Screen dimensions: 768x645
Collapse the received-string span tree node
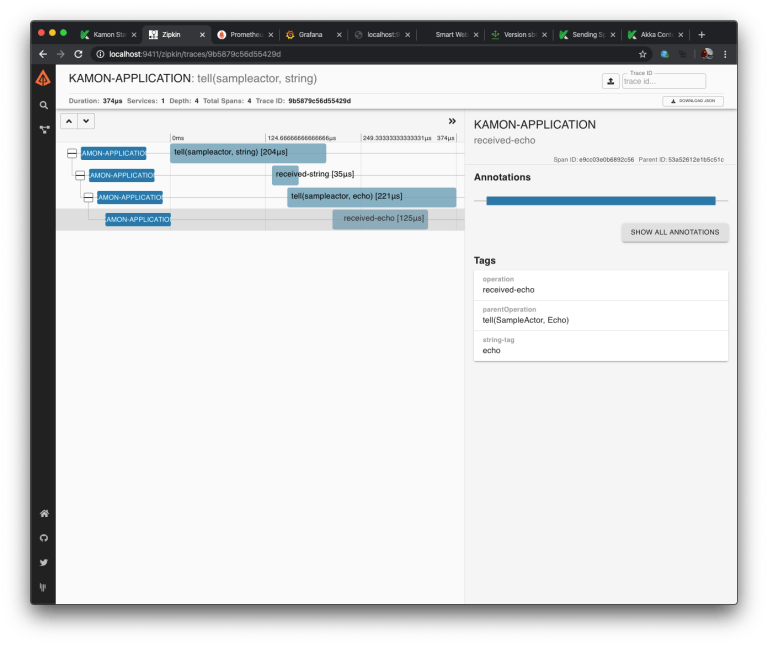coord(80,175)
